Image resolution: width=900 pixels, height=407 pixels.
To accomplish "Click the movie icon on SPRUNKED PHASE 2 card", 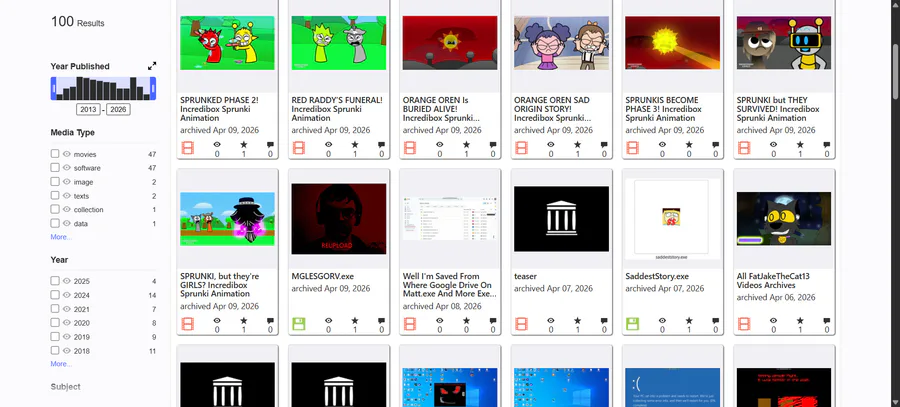I will [x=187, y=148].
